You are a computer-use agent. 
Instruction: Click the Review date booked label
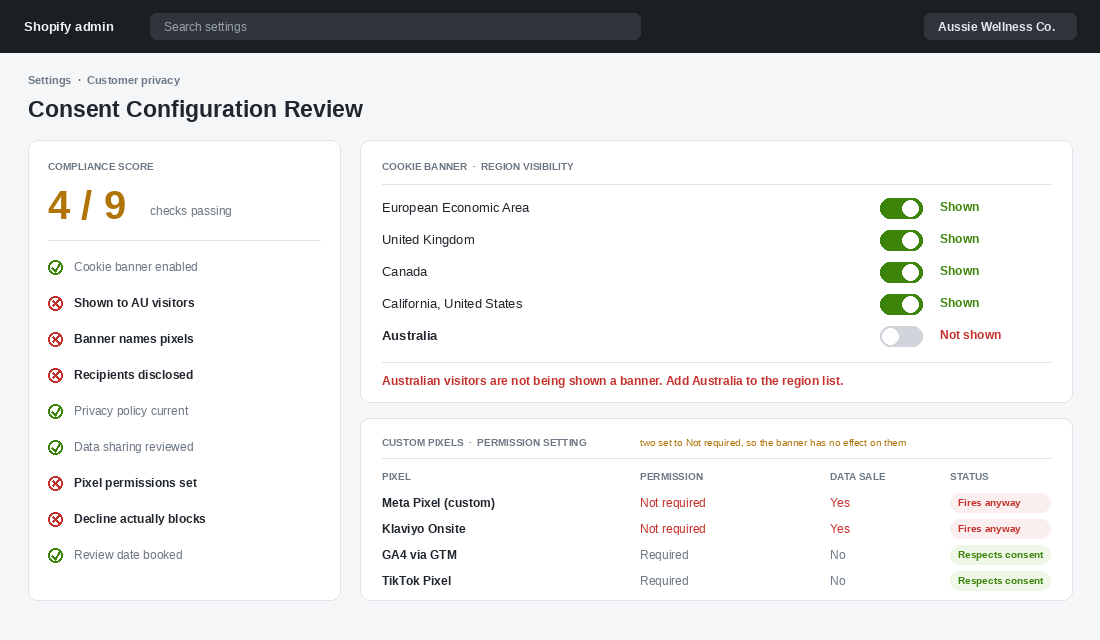[128, 554]
